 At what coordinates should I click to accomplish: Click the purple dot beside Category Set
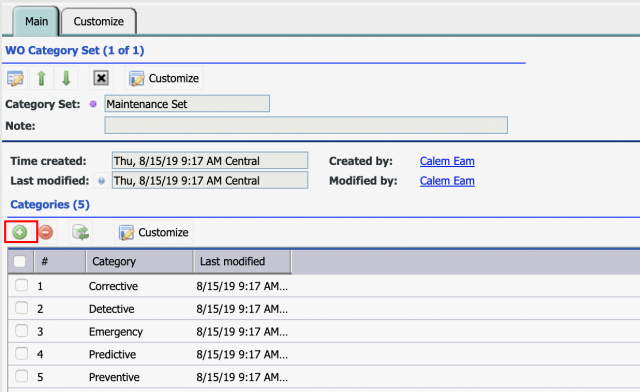point(93,104)
